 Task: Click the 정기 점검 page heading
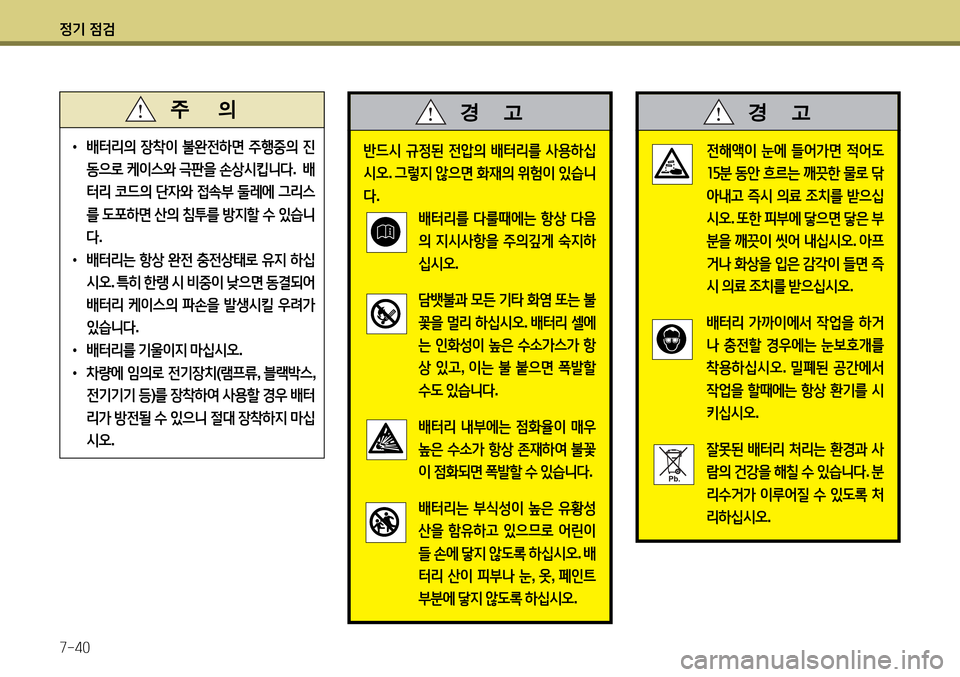(x=88, y=29)
